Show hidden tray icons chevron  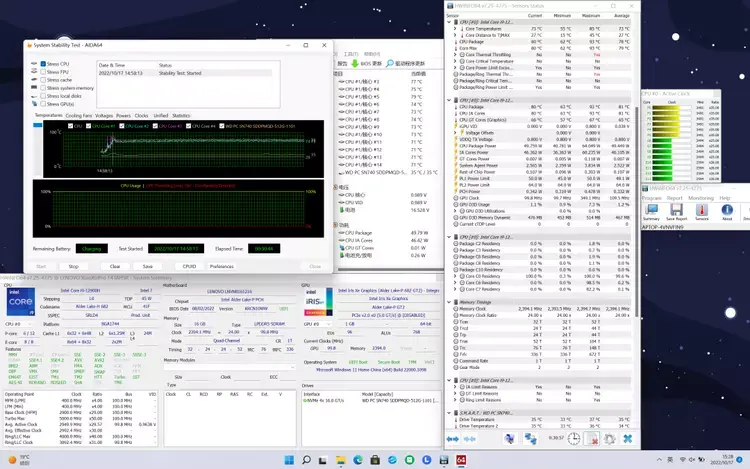pos(659,460)
